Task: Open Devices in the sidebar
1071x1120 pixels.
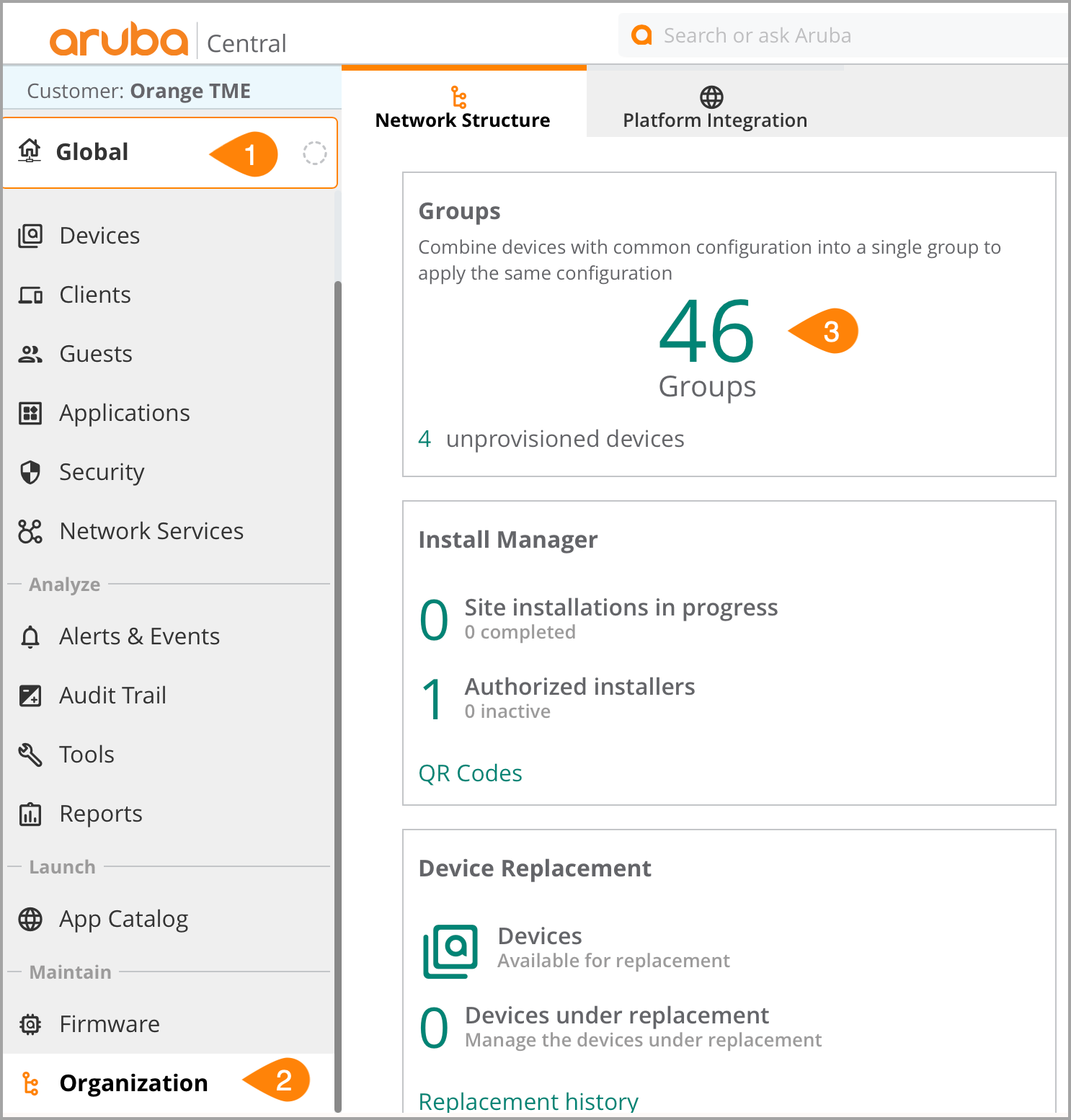Action: [167, 236]
